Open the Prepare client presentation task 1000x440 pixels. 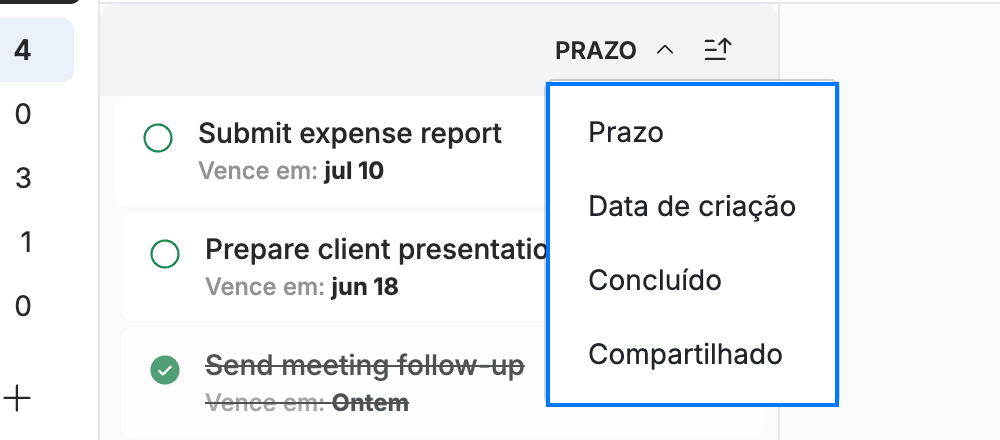point(376,250)
